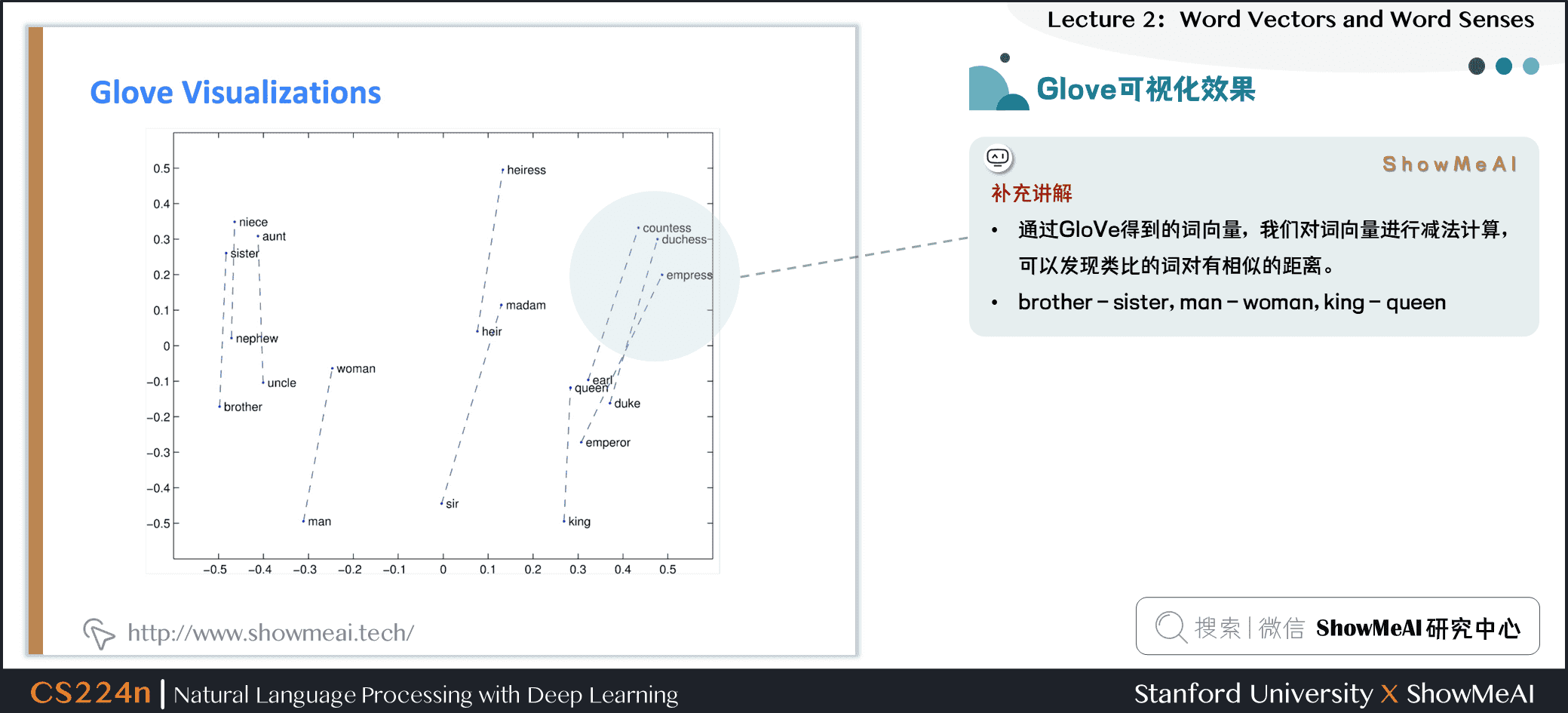Click the 'aunt' word in the plot
The image size is (1568, 713).
[x=274, y=237]
